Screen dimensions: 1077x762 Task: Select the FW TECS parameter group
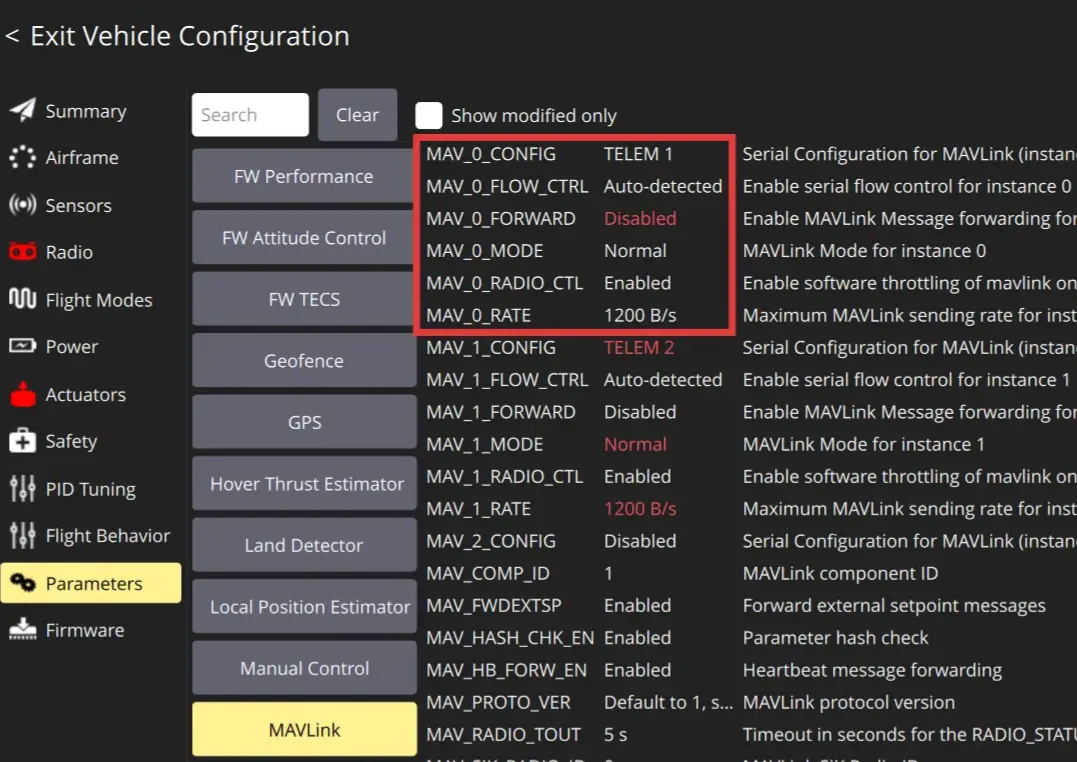point(304,300)
